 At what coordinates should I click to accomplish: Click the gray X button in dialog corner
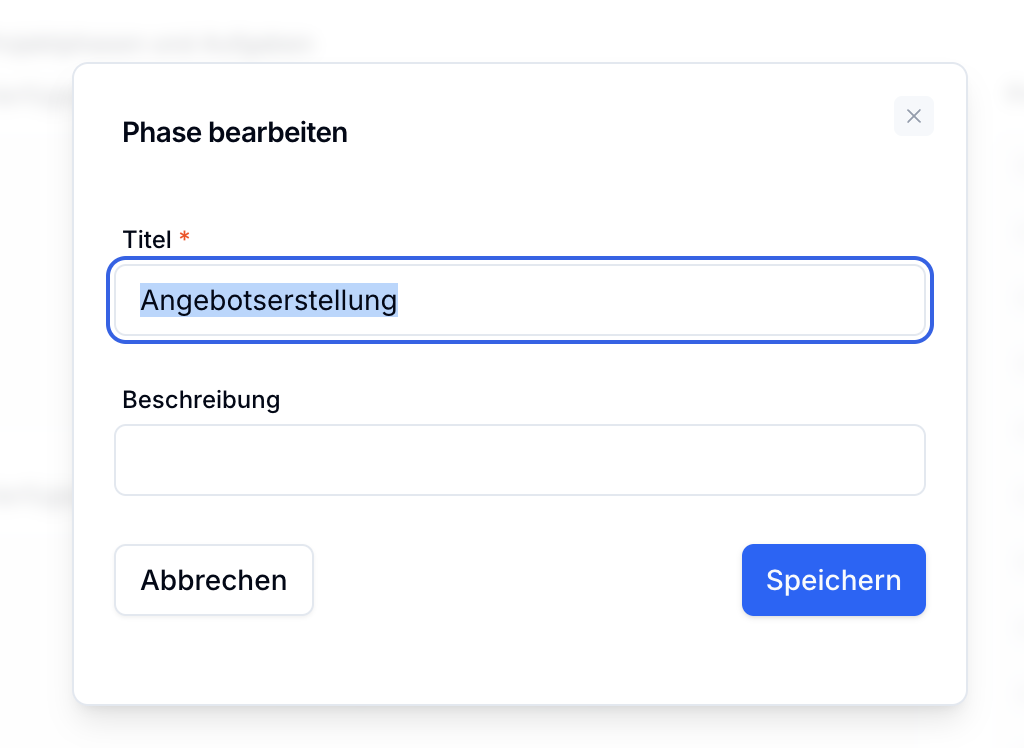(x=913, y=116)
